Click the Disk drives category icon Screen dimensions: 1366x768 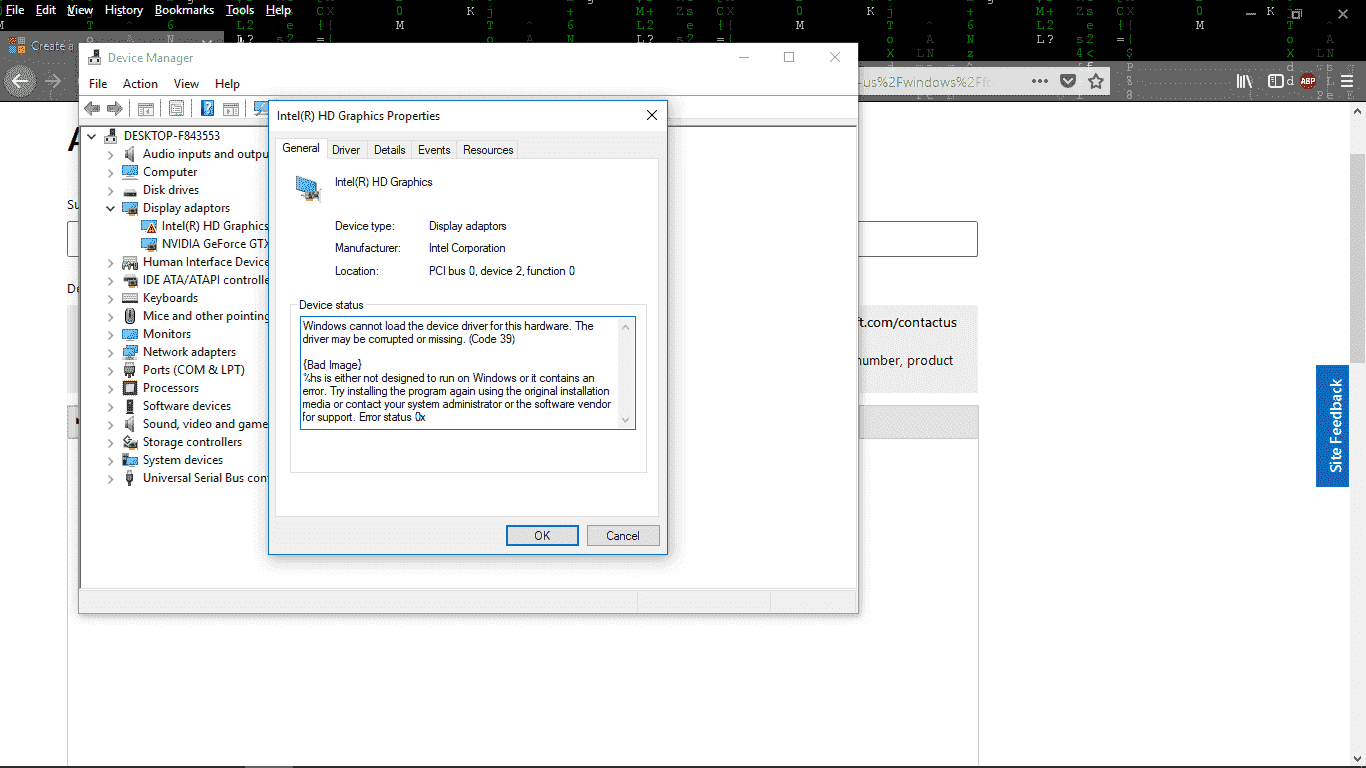[x=130, y=190]
